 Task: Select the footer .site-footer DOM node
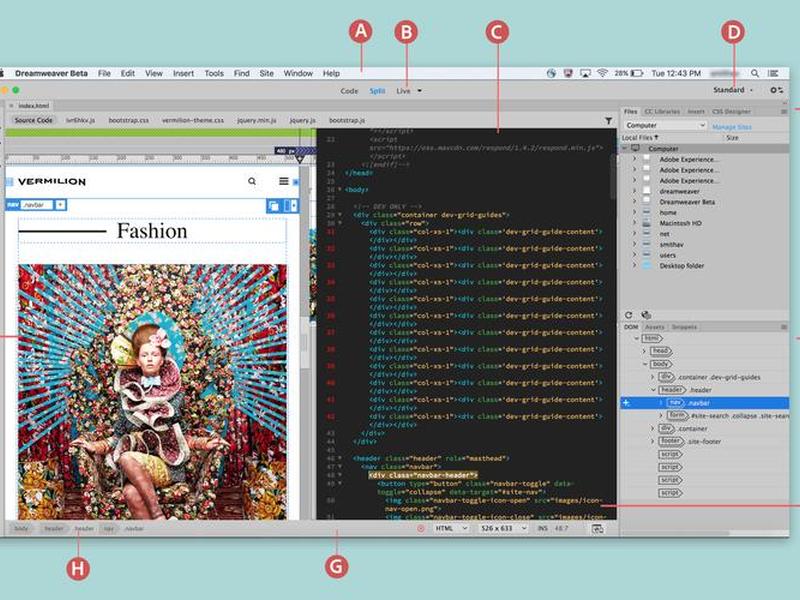[689, 441]
